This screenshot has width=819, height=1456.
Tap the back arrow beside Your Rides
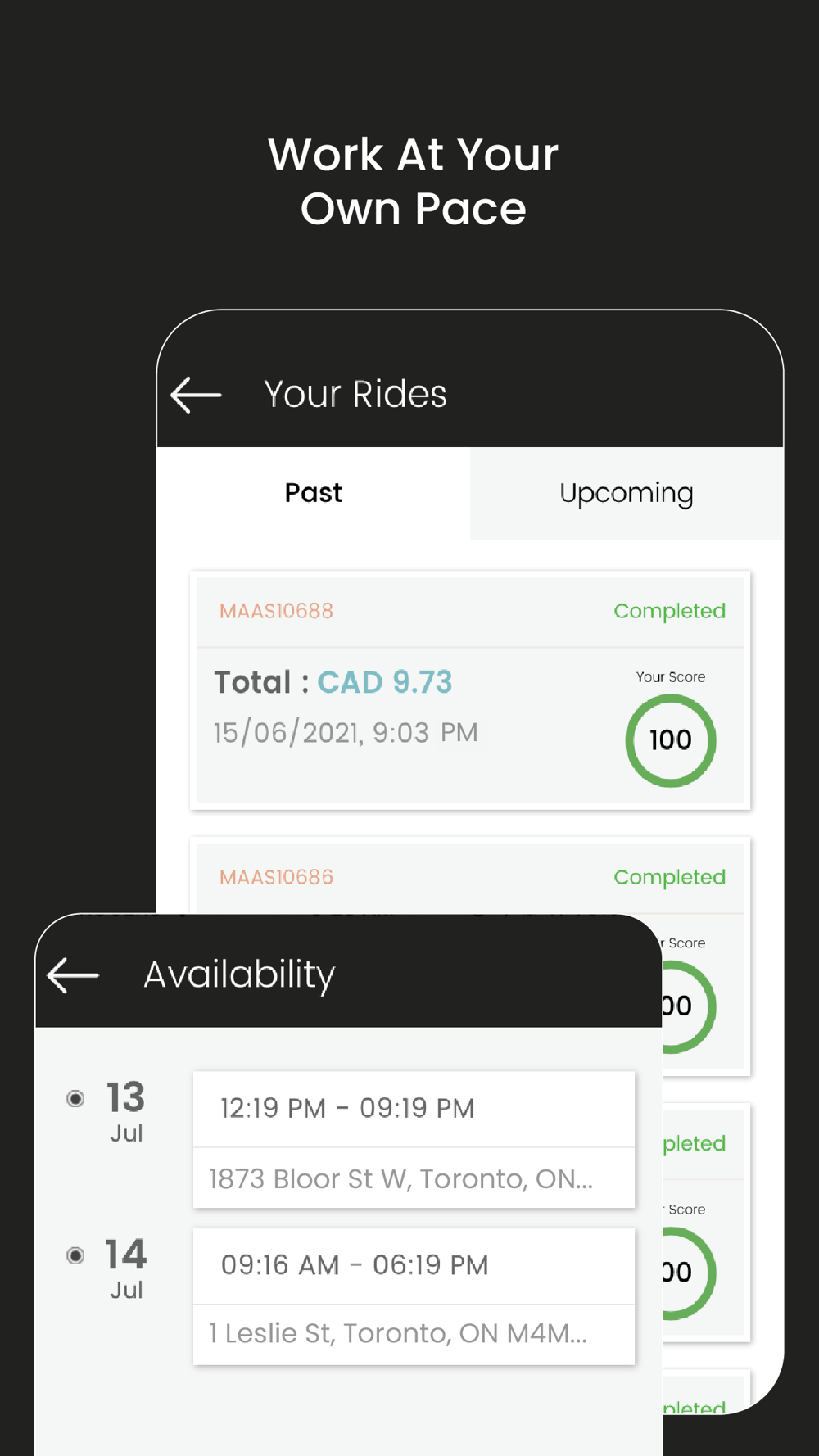pyautogui.click(x=196, y=395)
